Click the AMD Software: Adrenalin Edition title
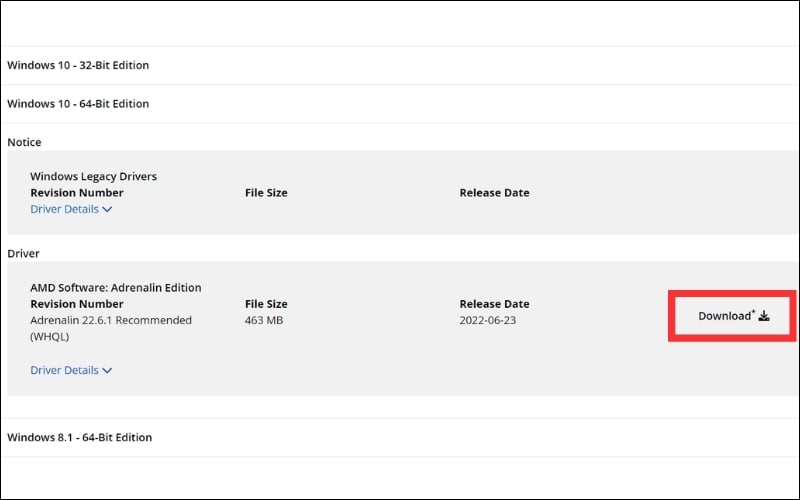The width and height of the screenshot is (800, 500). tap(115, 288)
